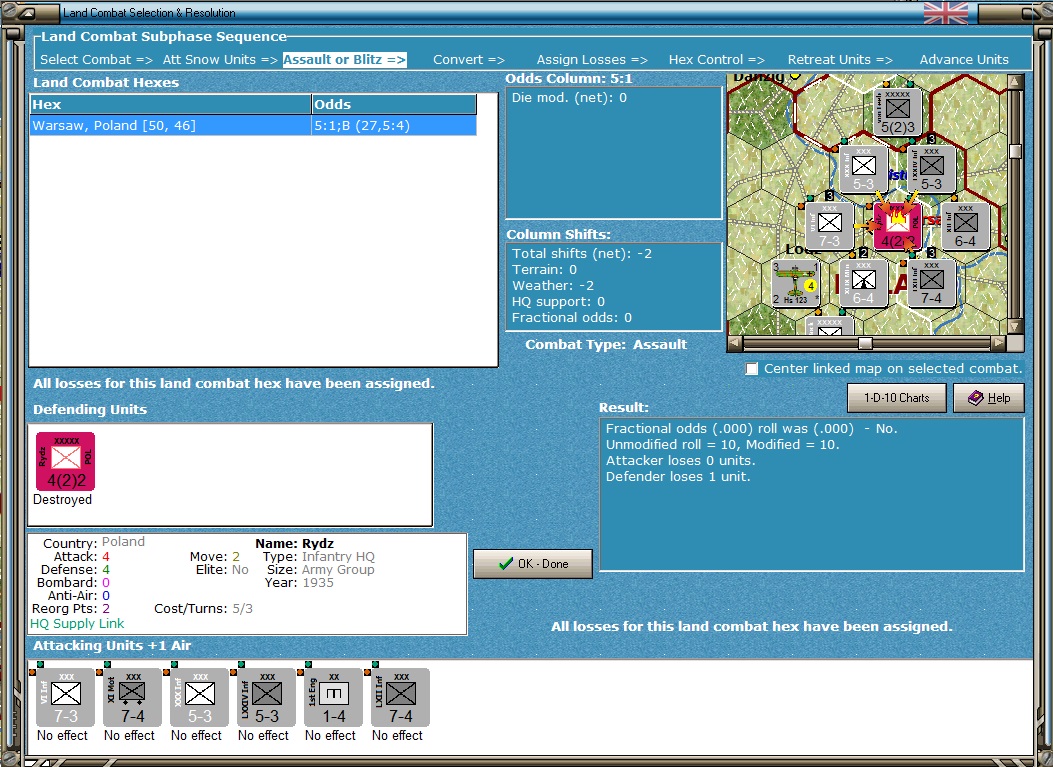Click the Assign Losses subphase label
Viewport: 1053px width, 767px height.
pos(592,60)
